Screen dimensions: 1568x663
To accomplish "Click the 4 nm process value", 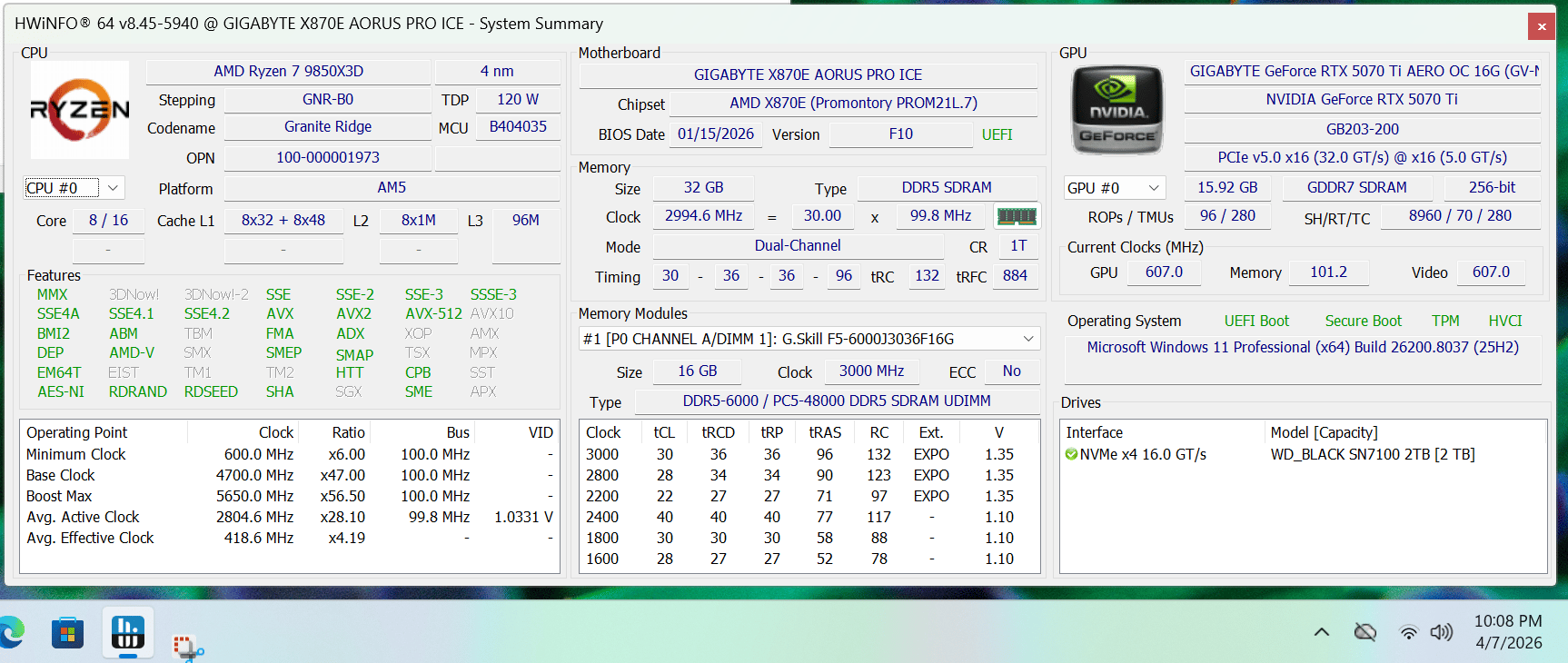I will click(497, 71).
